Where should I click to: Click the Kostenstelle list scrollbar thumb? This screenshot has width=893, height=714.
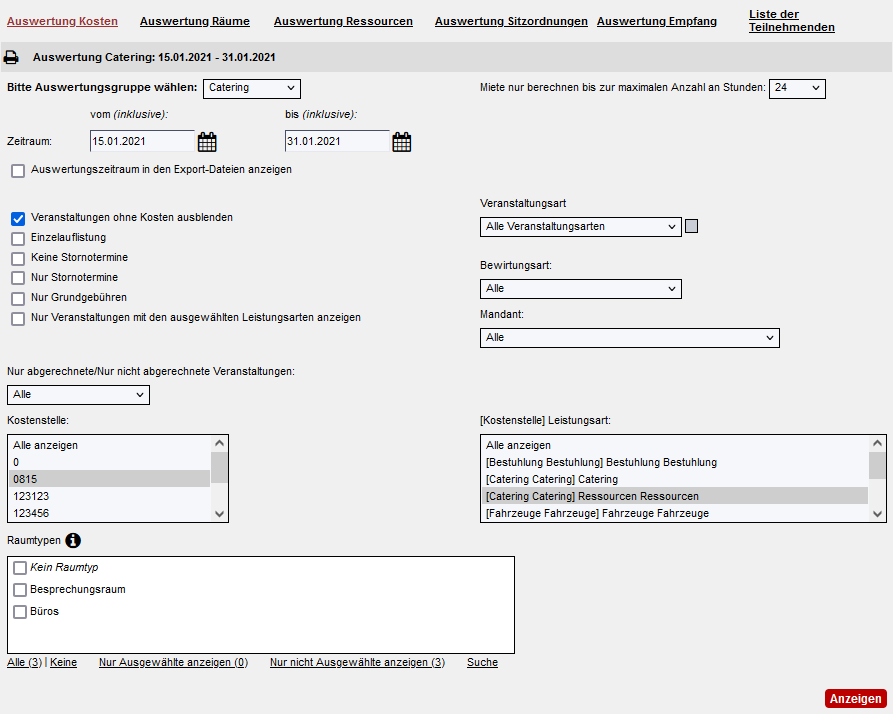(219, 467)
